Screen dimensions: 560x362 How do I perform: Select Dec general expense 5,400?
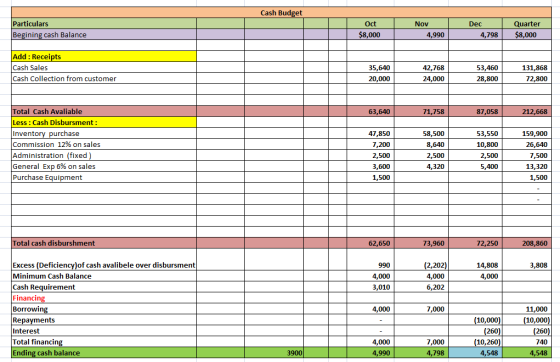[475, 166]
